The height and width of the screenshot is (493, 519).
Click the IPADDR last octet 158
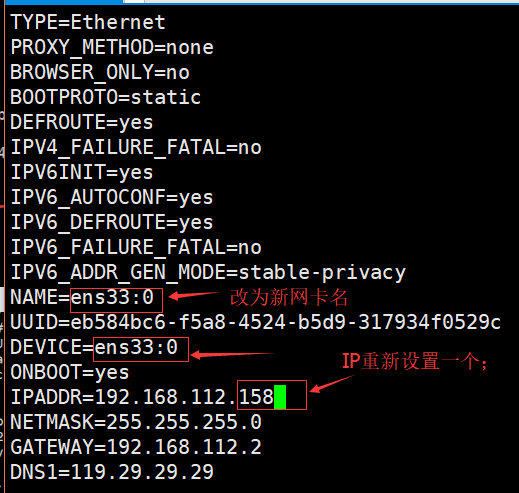coord(256,397)
